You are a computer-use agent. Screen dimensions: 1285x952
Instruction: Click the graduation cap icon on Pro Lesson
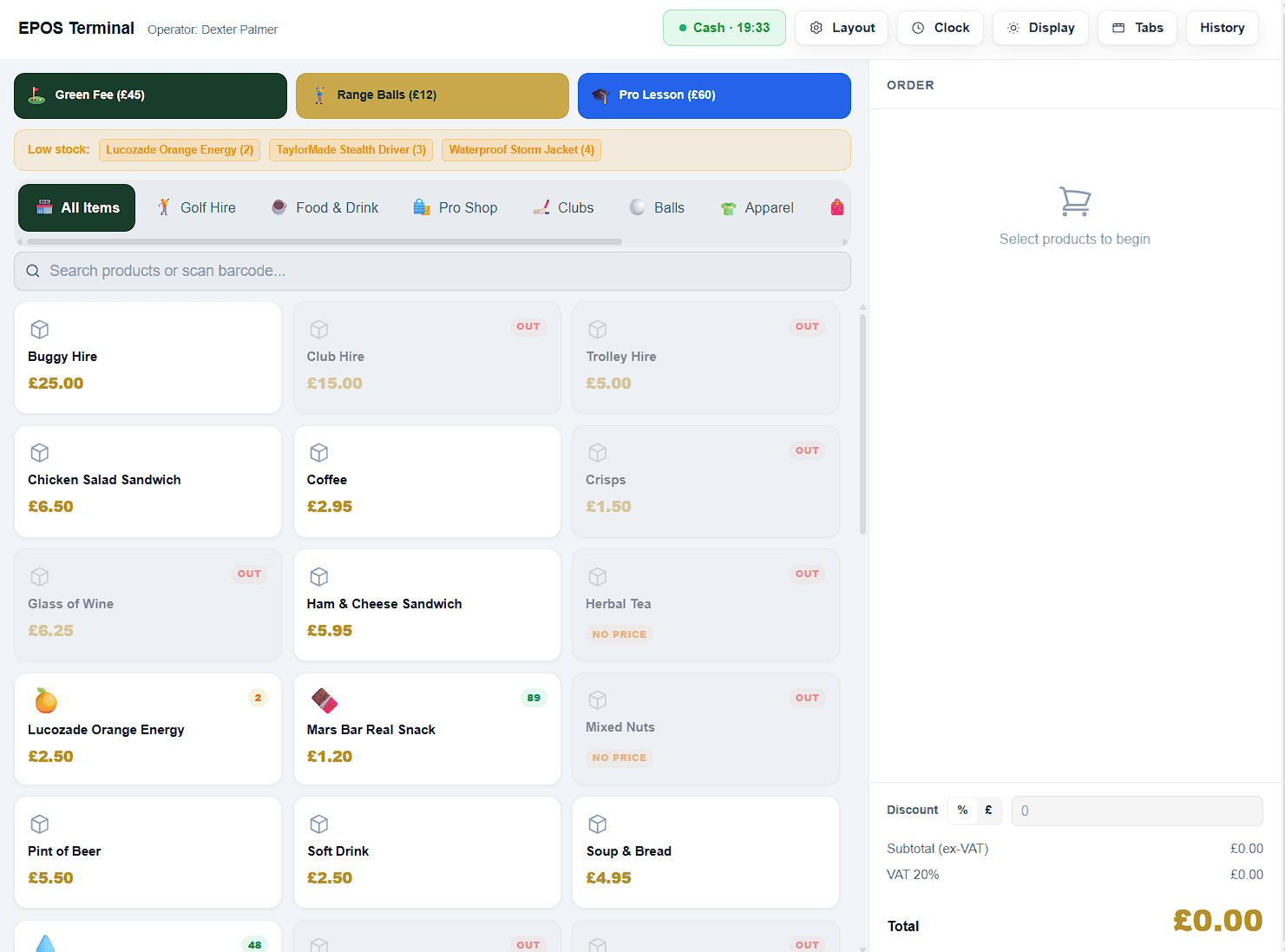coord(600,95)
